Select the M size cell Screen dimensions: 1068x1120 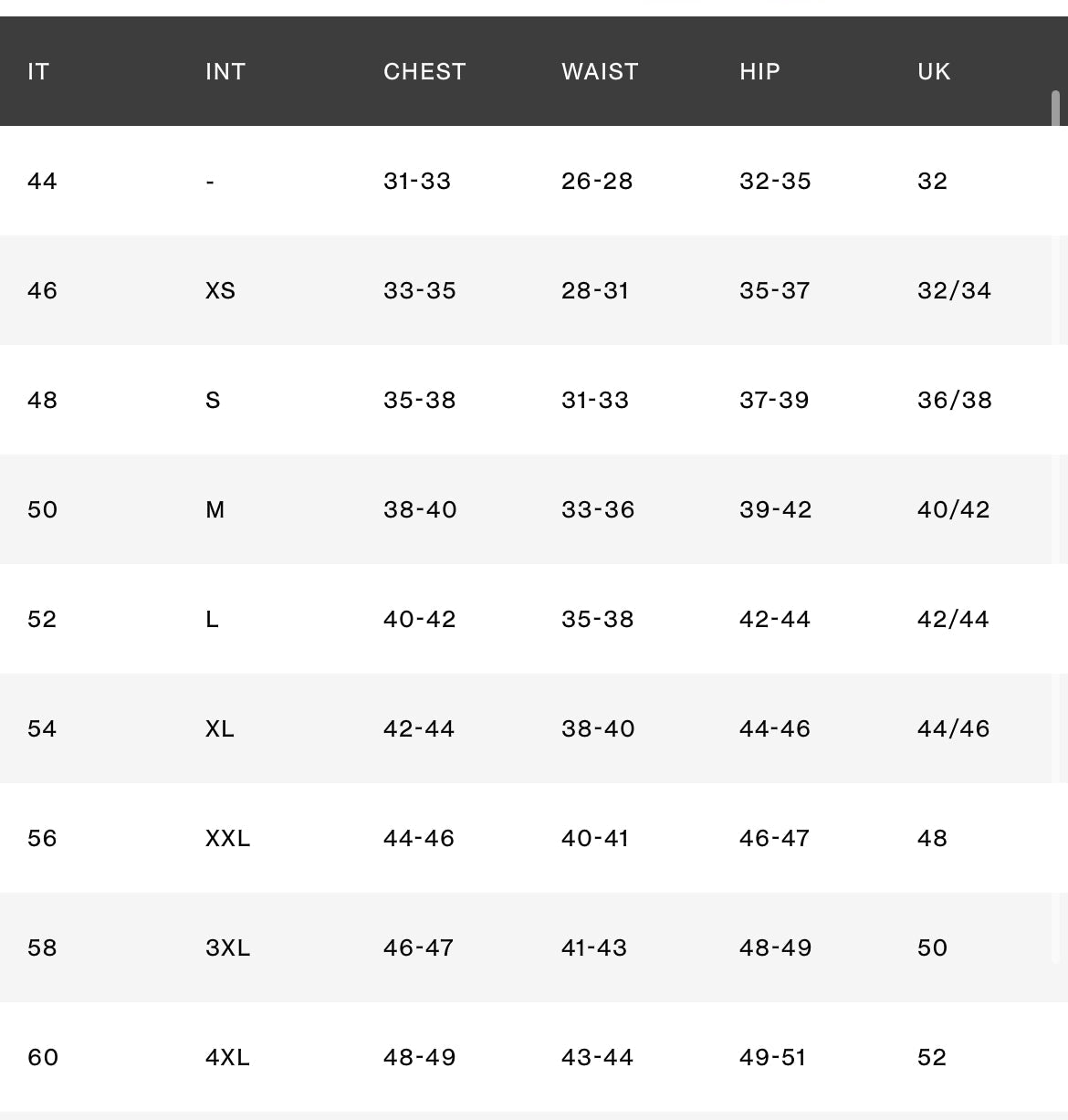(x=215, y=509)
